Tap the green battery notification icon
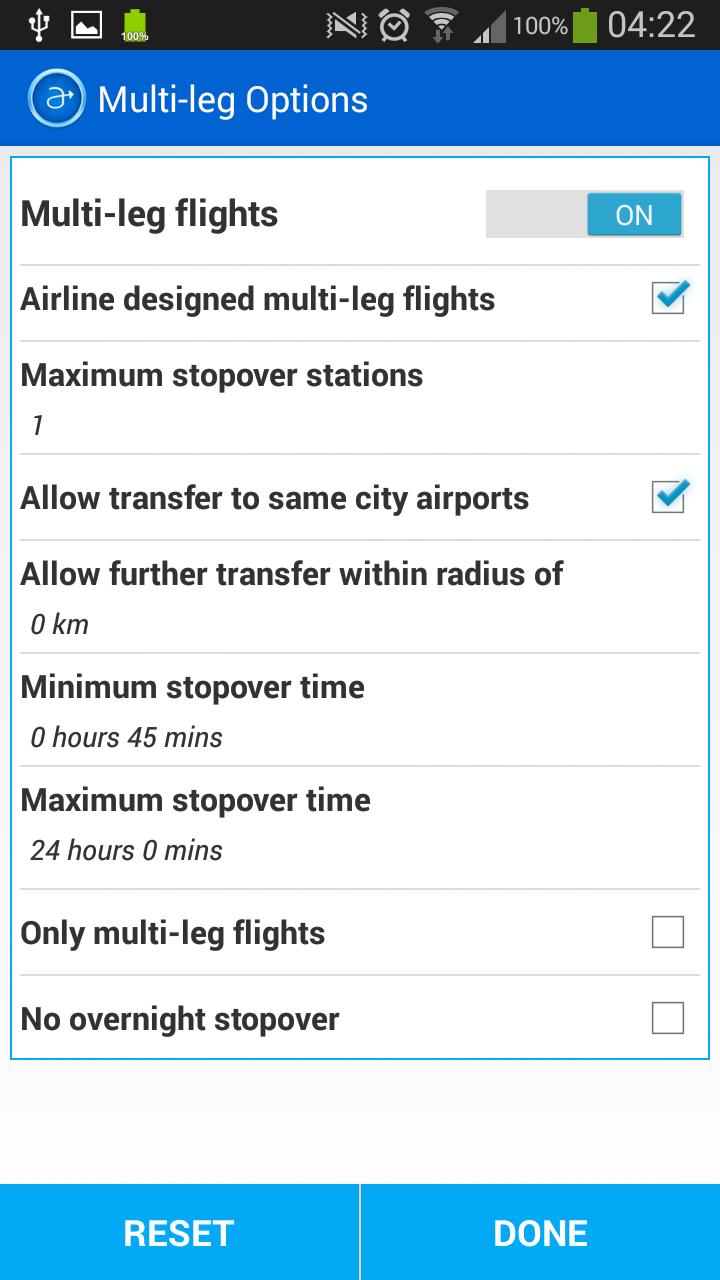The width and height of the screenshot is (720, 1280). click(x=134, y=26)
